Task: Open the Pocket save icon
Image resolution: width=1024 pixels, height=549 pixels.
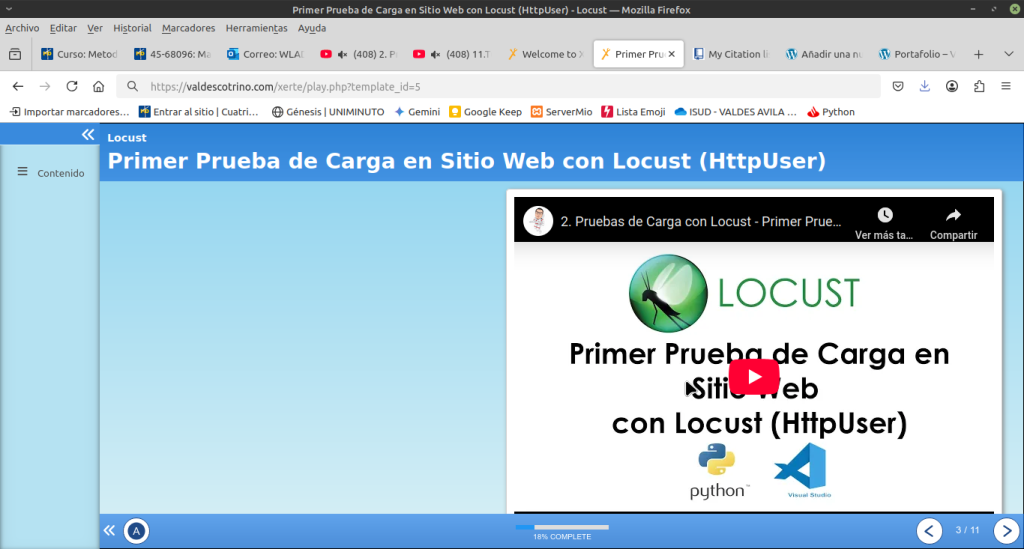Action: click(x=898, y=86)
